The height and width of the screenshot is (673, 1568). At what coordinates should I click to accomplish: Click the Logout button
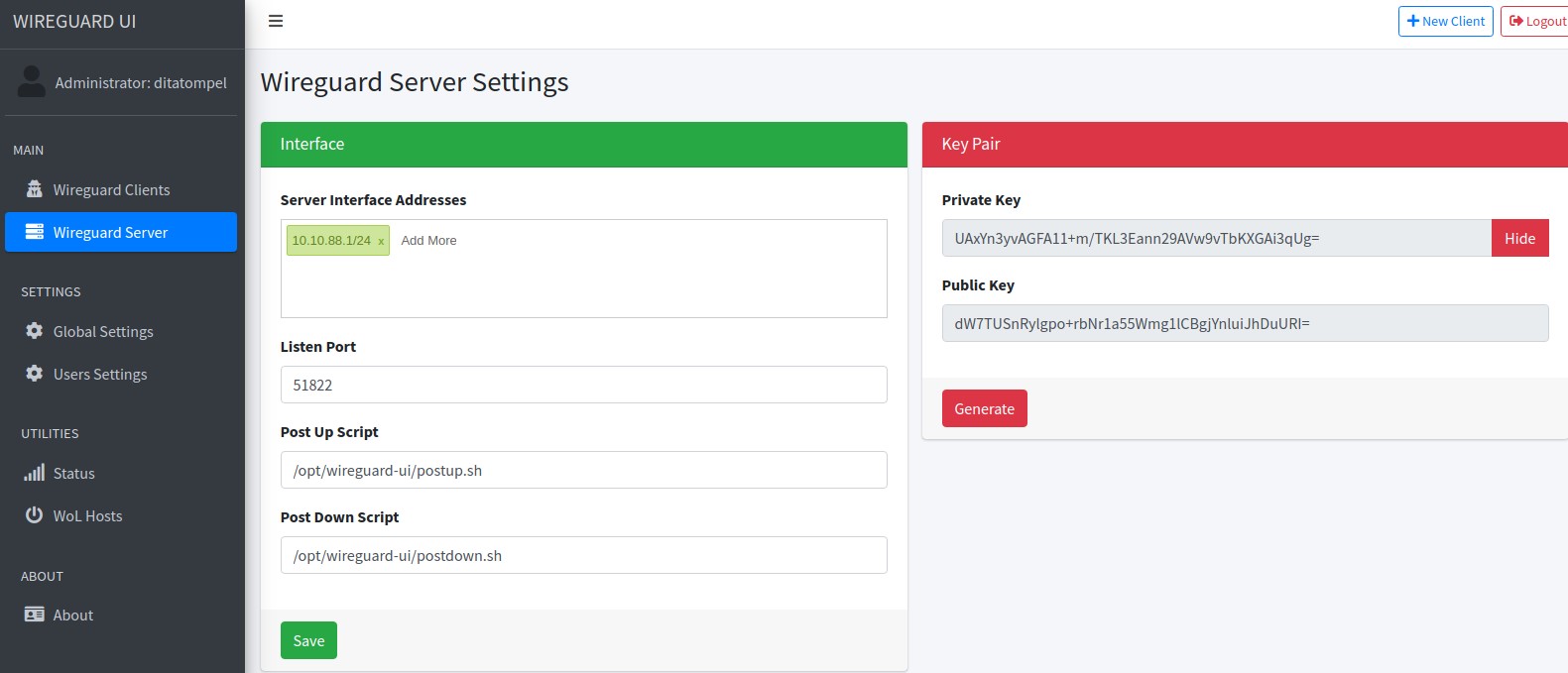point(1535,21)
